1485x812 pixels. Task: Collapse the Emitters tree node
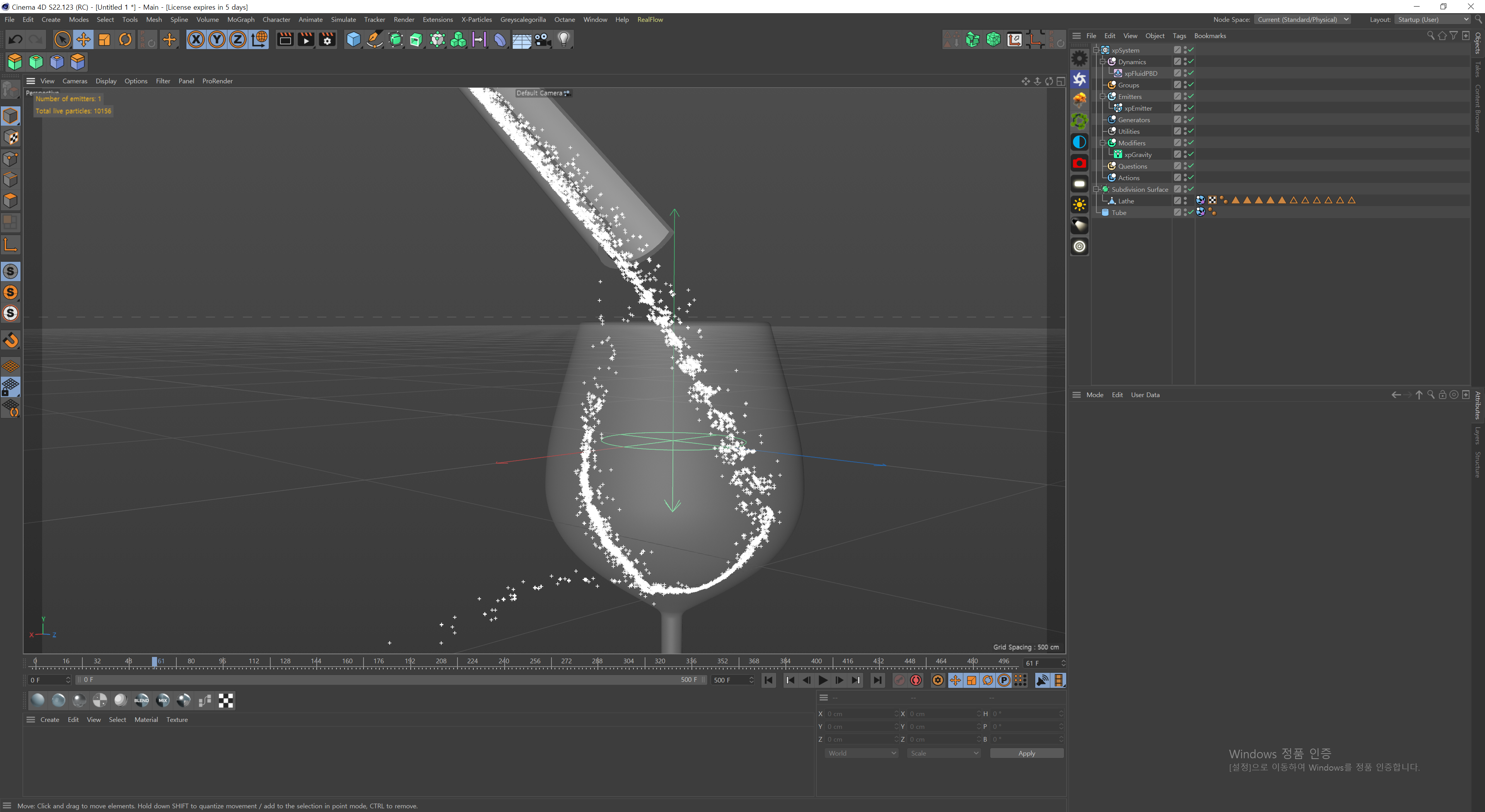(1103, 96)
